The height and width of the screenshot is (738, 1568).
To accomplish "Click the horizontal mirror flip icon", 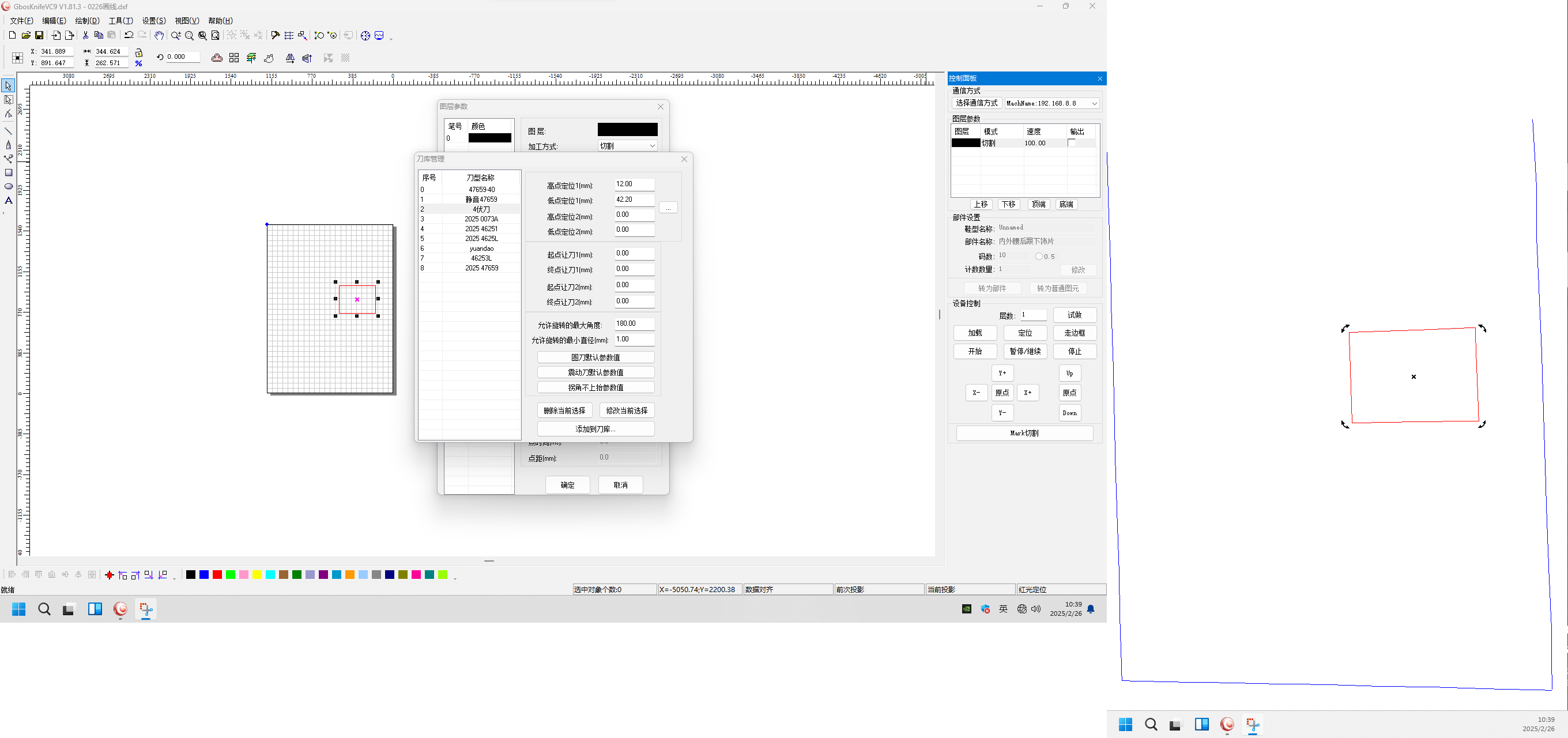I will coord(291,58).
